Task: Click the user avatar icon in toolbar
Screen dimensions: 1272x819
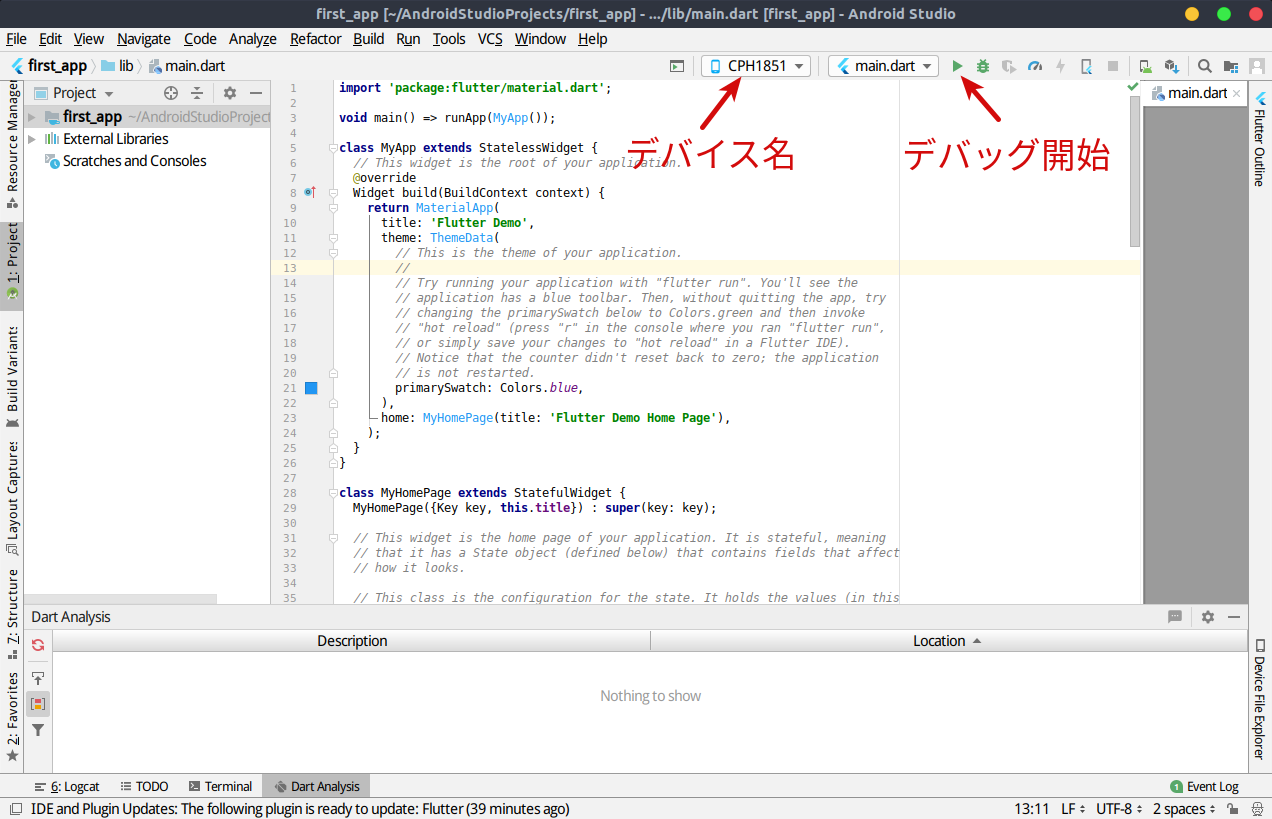Action: 1257,66
